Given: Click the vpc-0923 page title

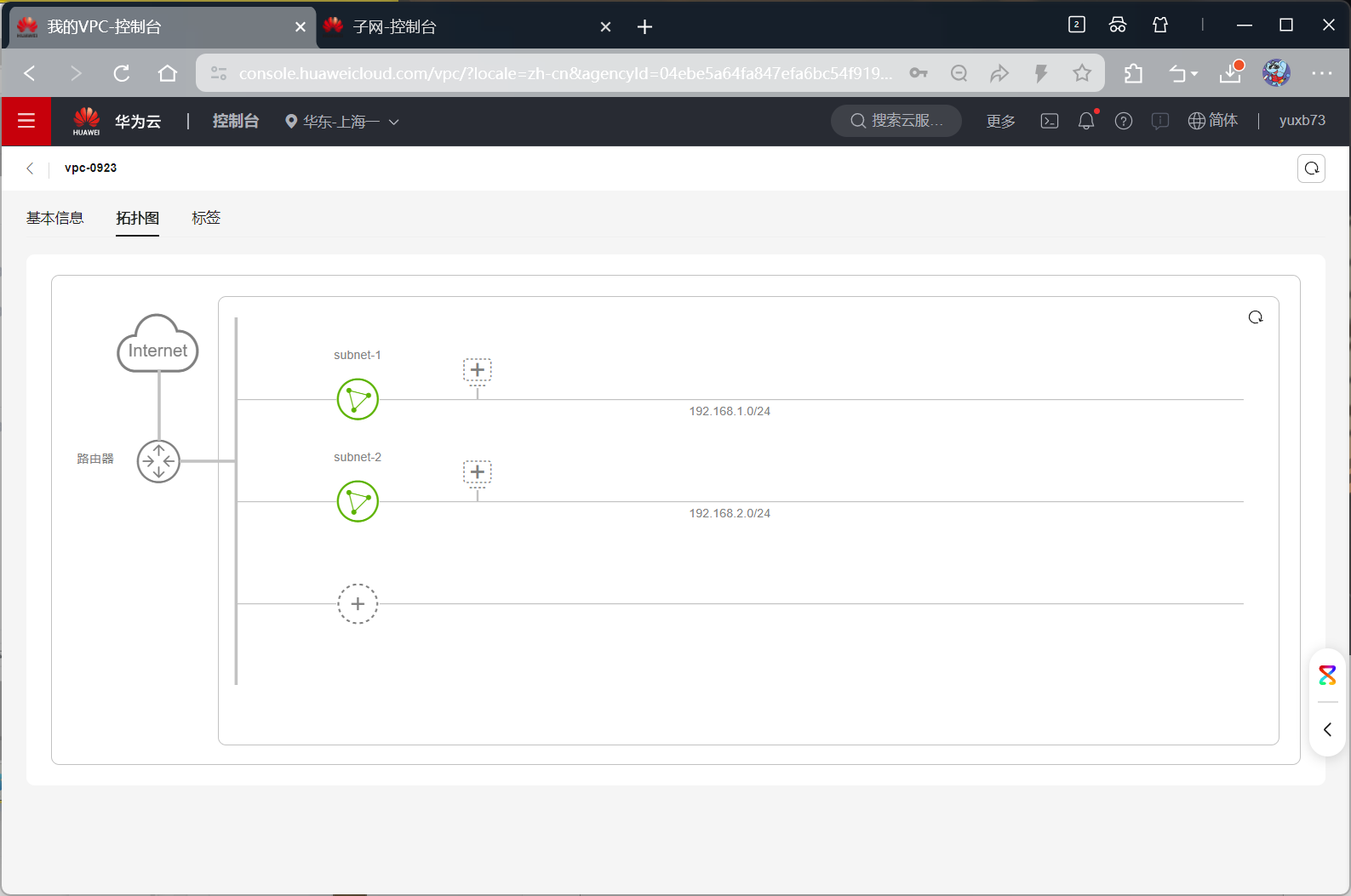Looking at the screenshot, I should click(x=90, y=168).
